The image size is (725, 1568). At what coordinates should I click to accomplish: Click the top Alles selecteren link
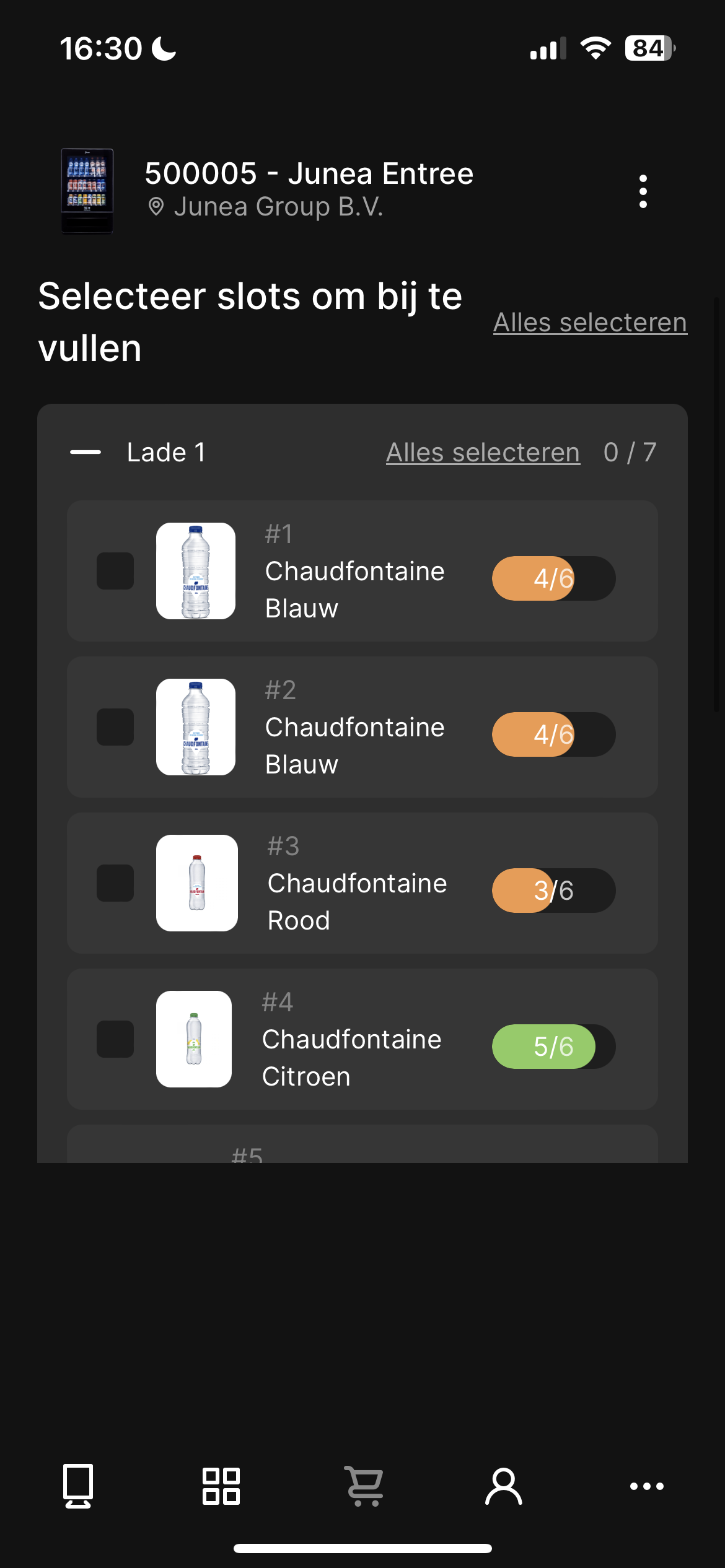tap(590, 322)
